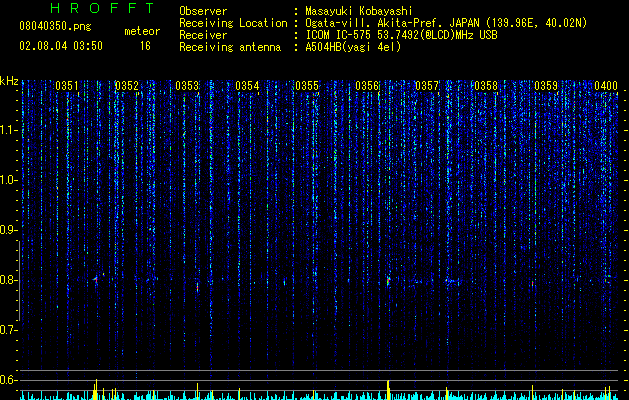Screen dimensions: 629x400
Task: Select the A504HB(yagi 4el) antenna text
Action: pos(353,47)
